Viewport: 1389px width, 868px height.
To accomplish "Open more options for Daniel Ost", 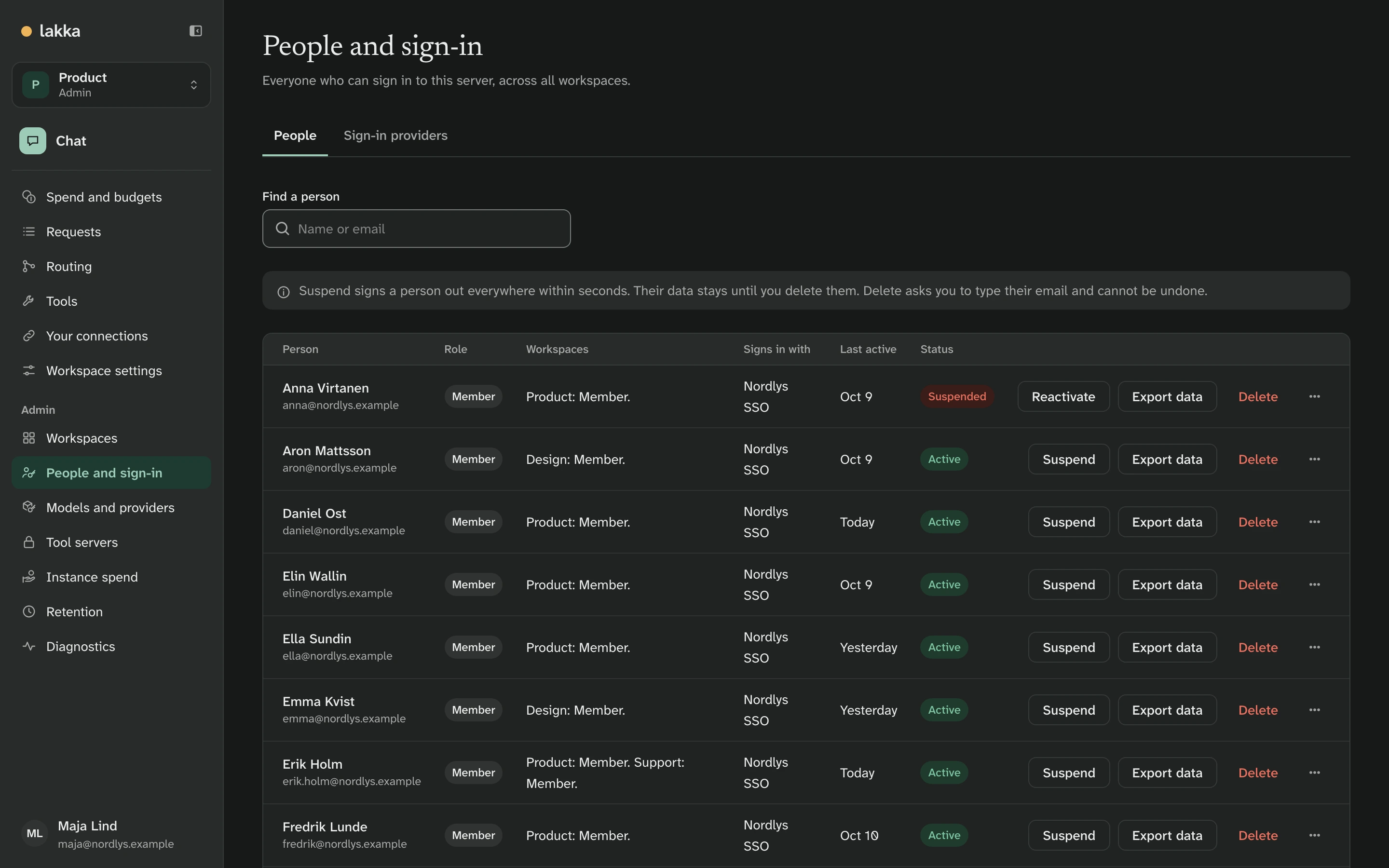I will 1314,522.
